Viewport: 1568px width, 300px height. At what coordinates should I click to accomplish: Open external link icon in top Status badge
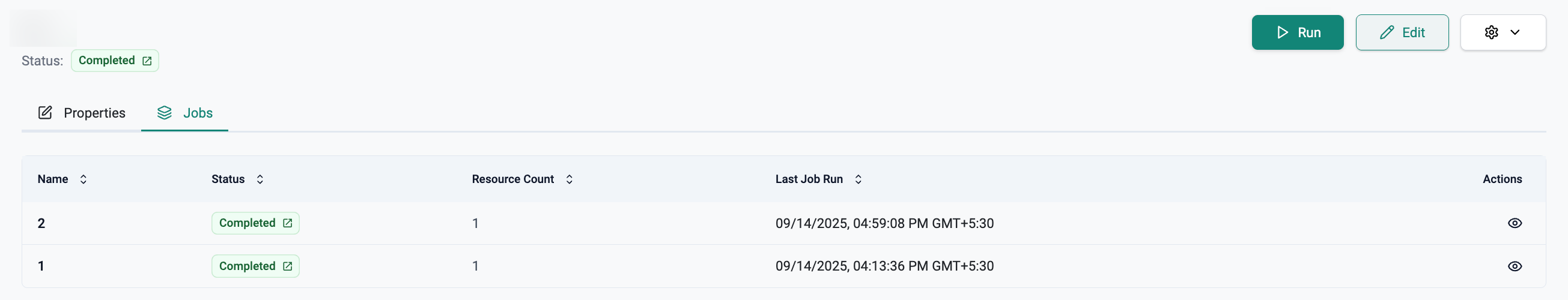tap(147, 61)
